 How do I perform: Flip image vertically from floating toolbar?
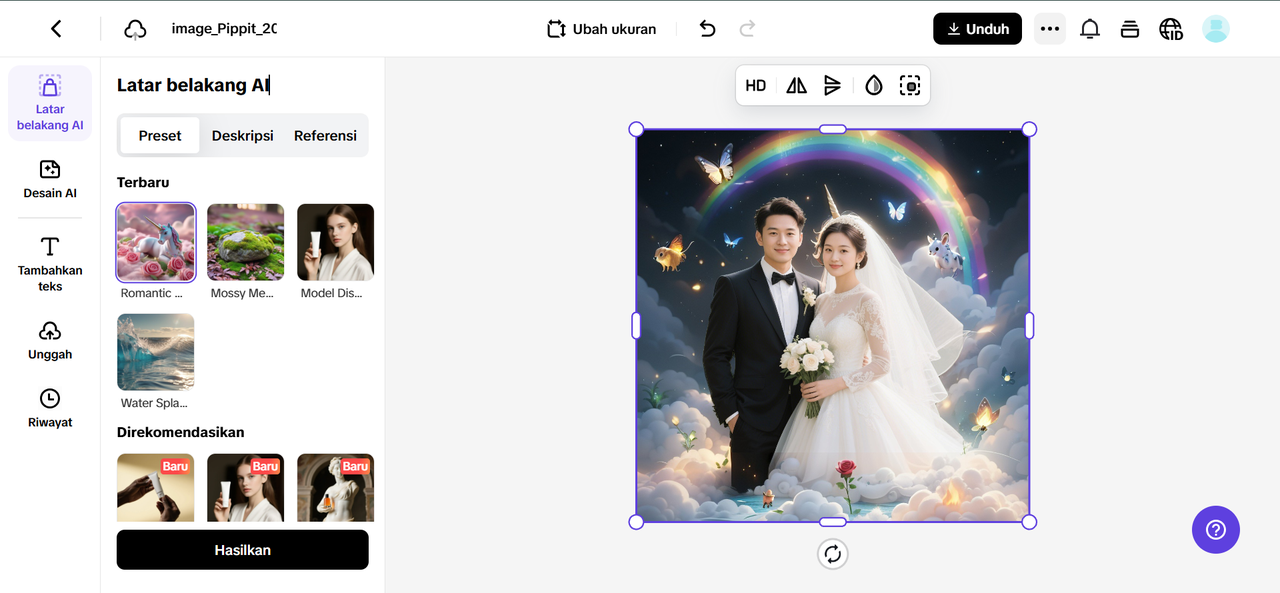point(832,86)
